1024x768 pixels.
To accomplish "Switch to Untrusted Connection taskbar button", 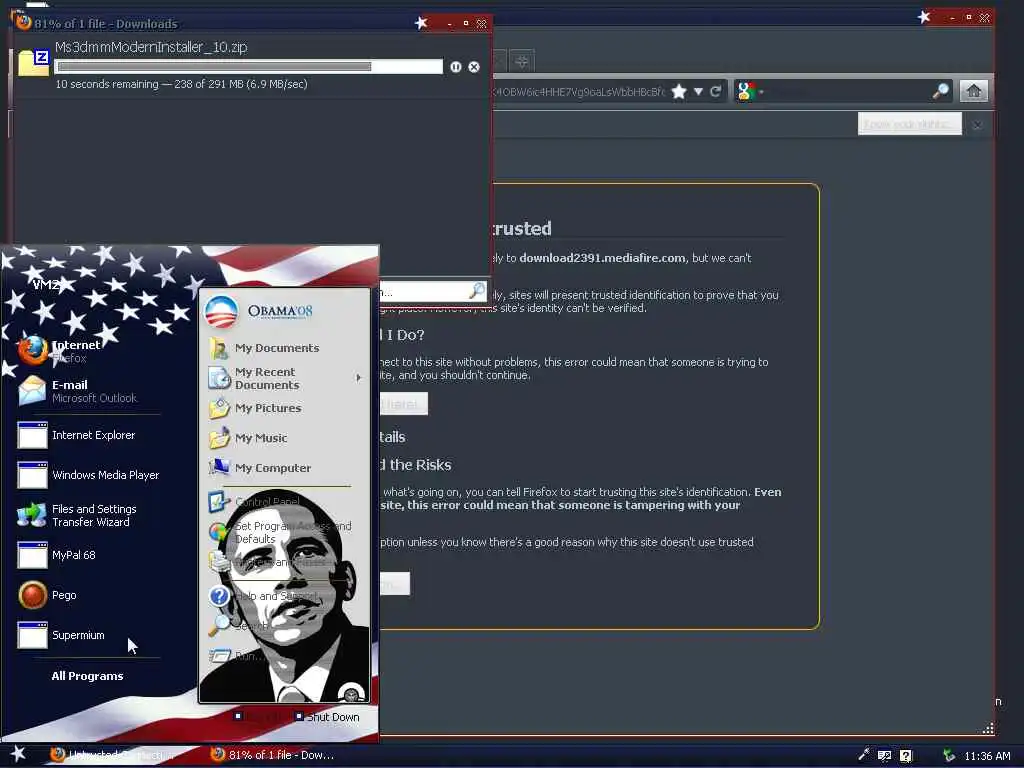I will pos(113,755).
